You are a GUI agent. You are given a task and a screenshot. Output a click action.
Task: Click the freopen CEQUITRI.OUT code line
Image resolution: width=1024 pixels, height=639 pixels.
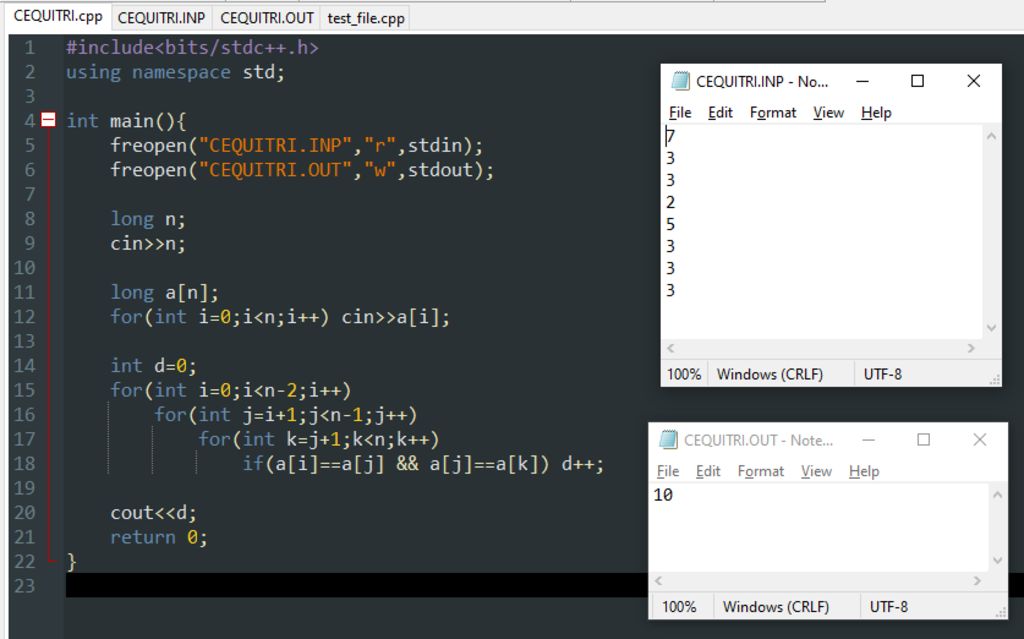coord(302,170)
